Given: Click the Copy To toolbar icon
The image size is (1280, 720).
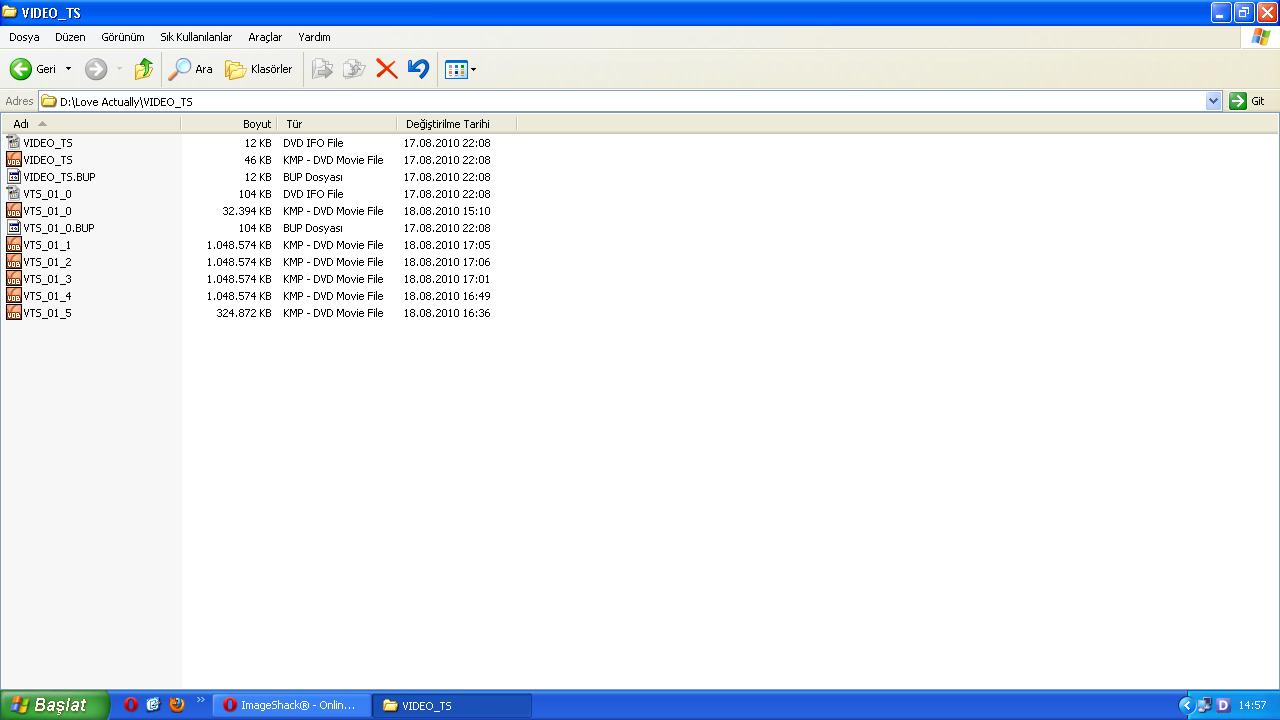Looking at the screenshot, I should click(354, 69).
